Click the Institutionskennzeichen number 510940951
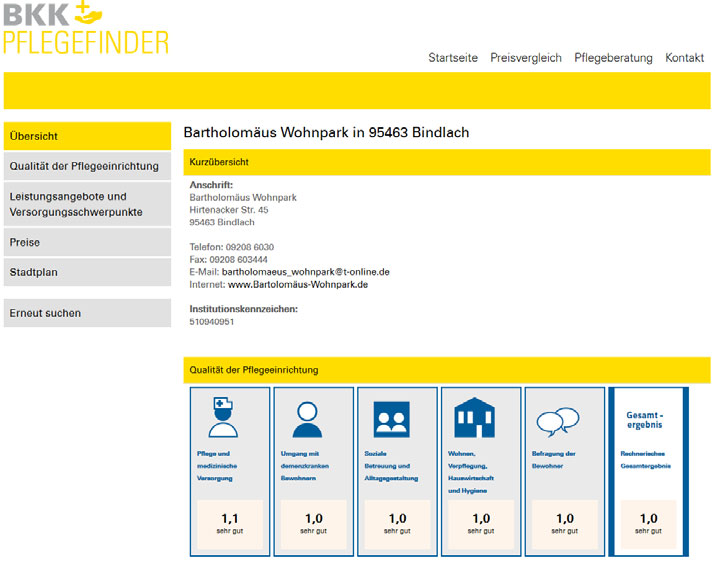The height and width of the screenshot is (562, 715). coord(212,322)
